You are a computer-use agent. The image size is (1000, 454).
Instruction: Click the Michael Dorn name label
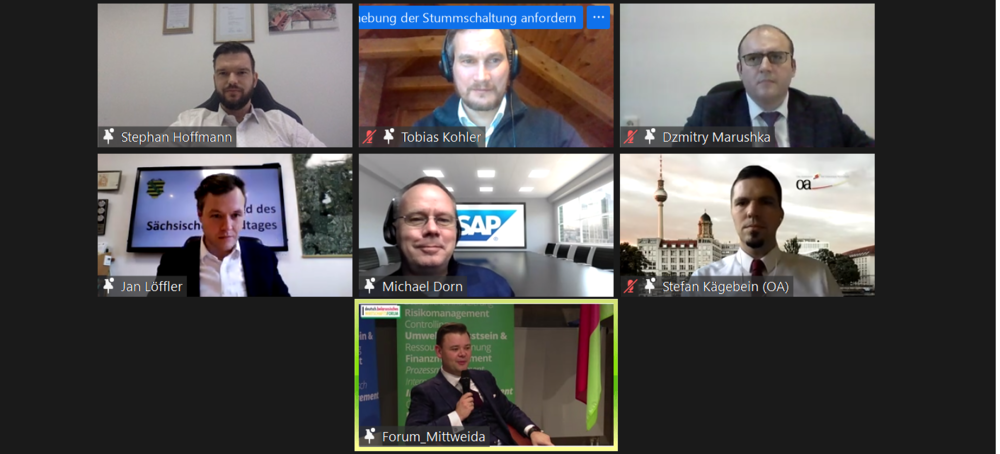[x=422, y=287]
